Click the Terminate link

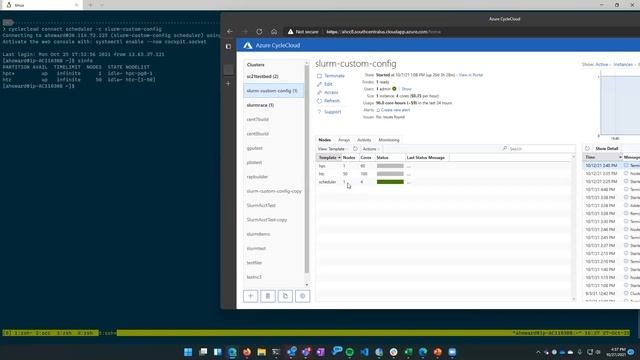pos(334,76)
